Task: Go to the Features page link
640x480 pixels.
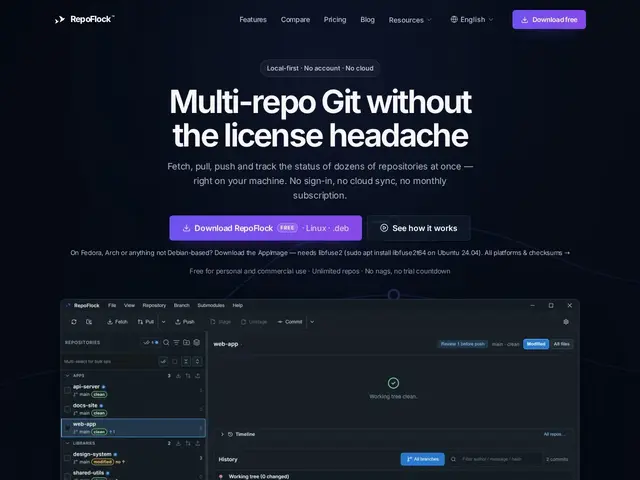Action: (253, 19)
